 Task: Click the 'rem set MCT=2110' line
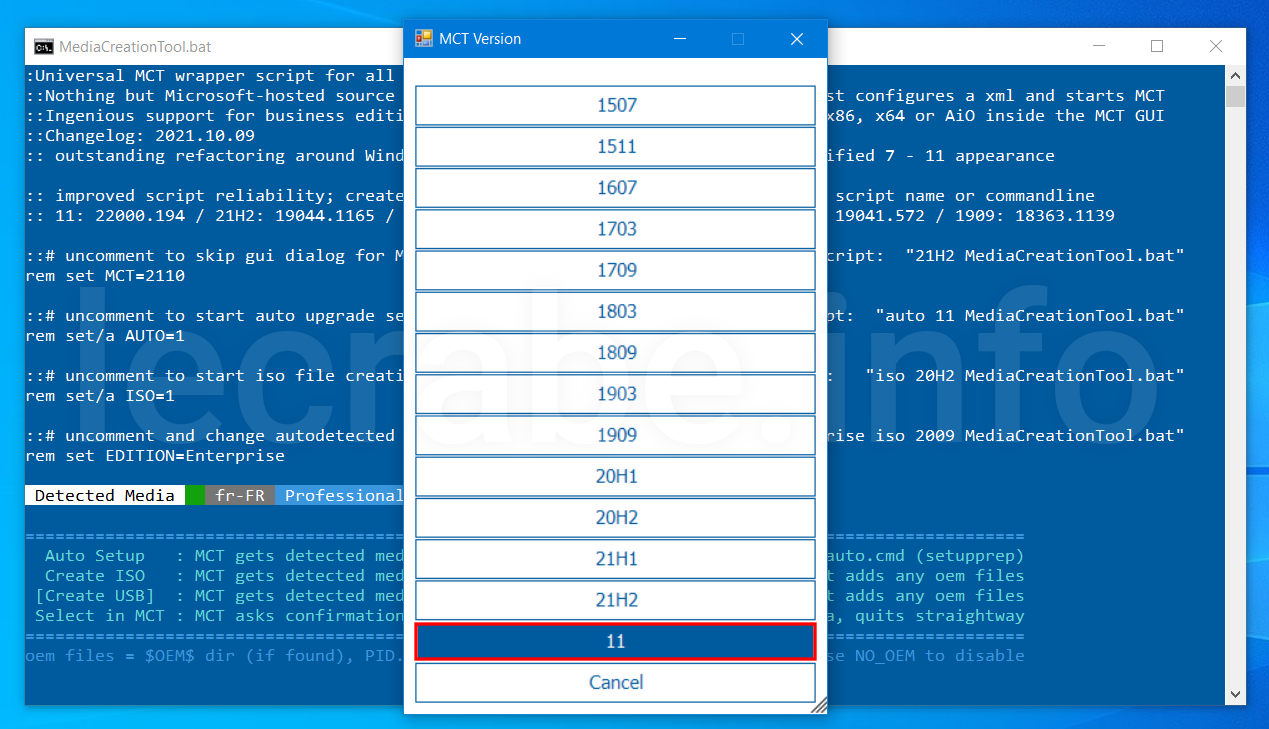pos(105,275)
